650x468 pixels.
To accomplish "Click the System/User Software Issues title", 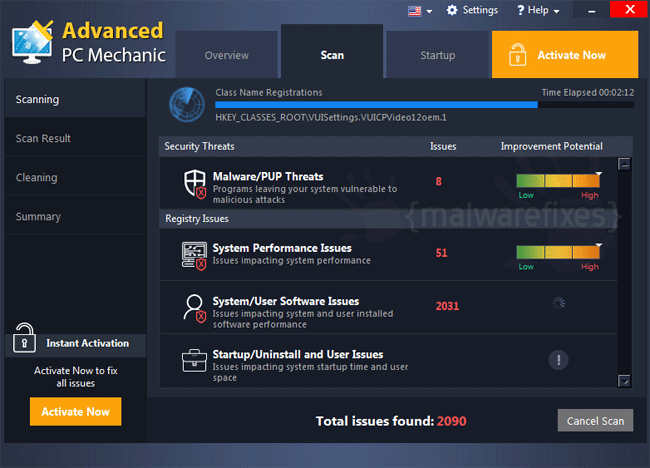I will tap(286, 301).
